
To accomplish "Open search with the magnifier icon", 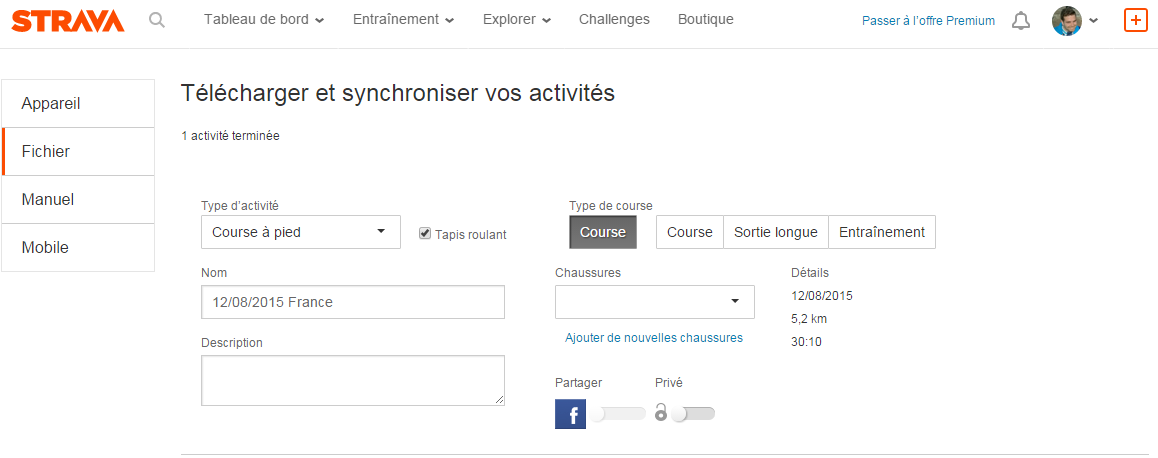I will click(x=157, y=20).
